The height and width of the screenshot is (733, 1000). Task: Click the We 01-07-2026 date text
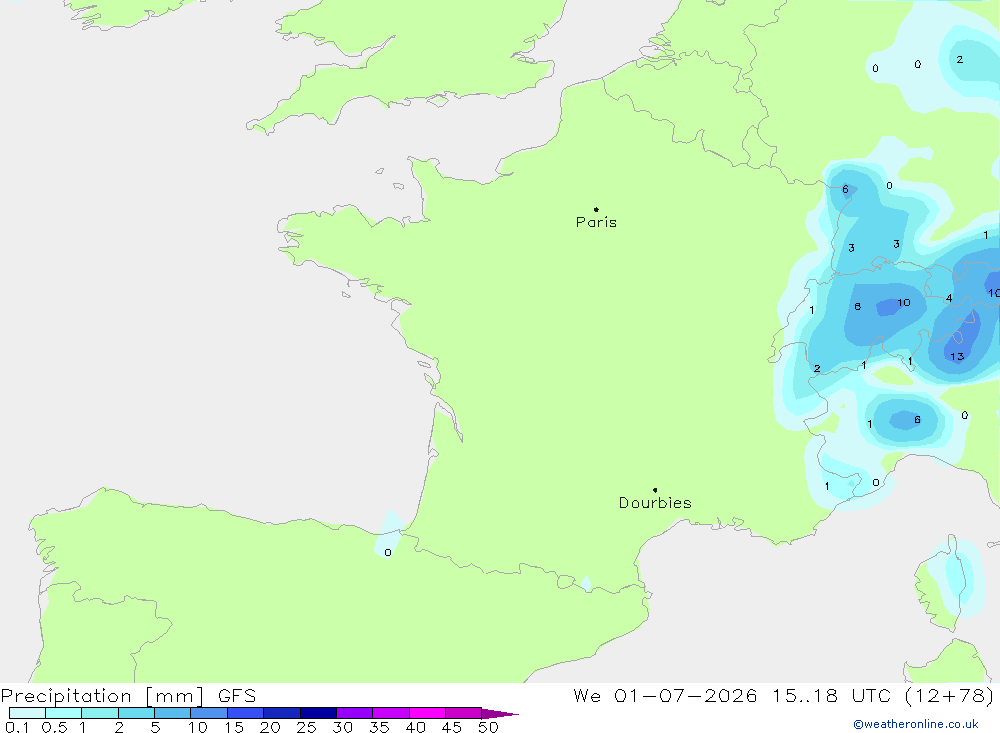point(665,696)
